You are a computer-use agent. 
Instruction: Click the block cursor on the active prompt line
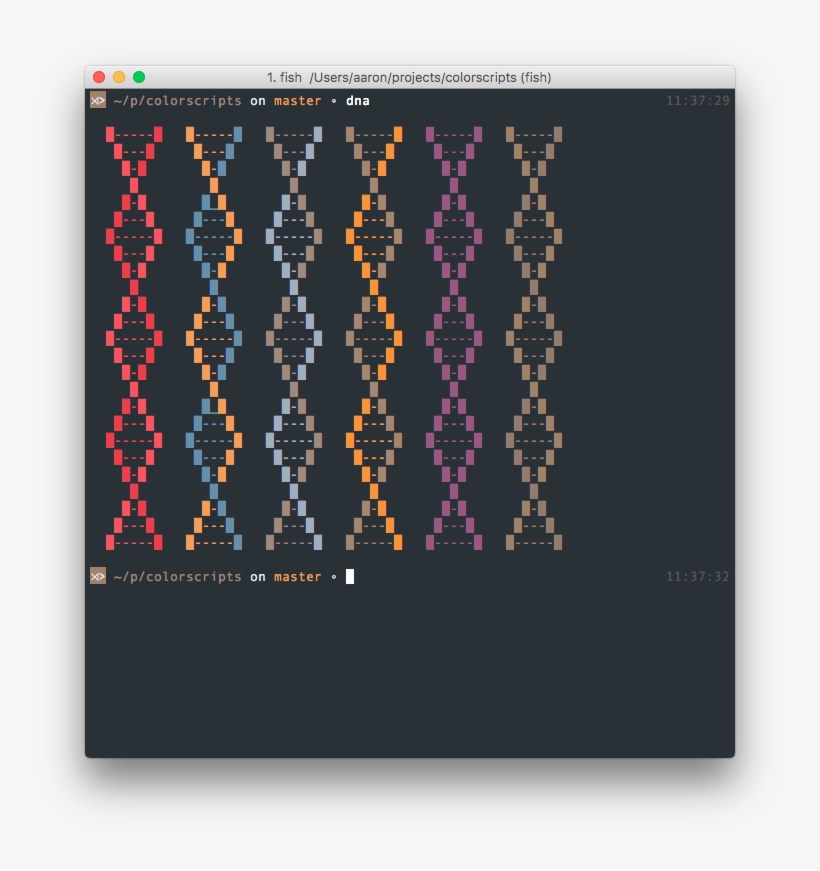pyautogui.click(x=350, y=576)
